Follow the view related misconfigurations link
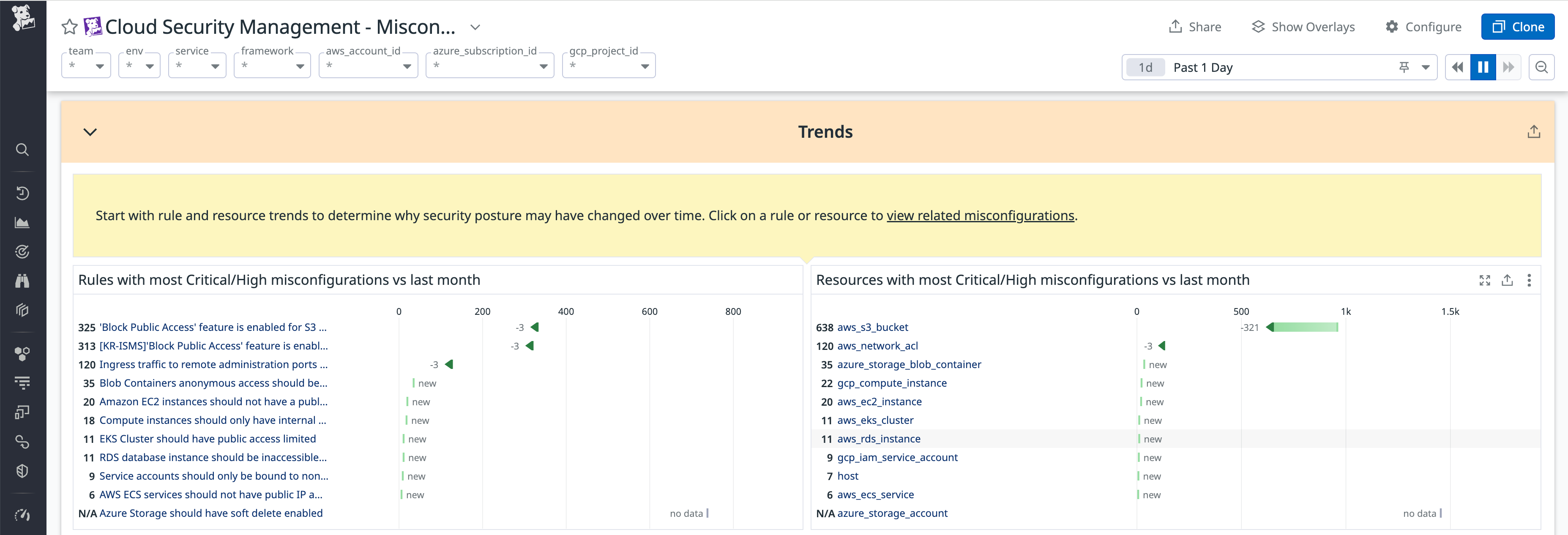Viewport: 1568px width, 535px height. tap(981, 216)
